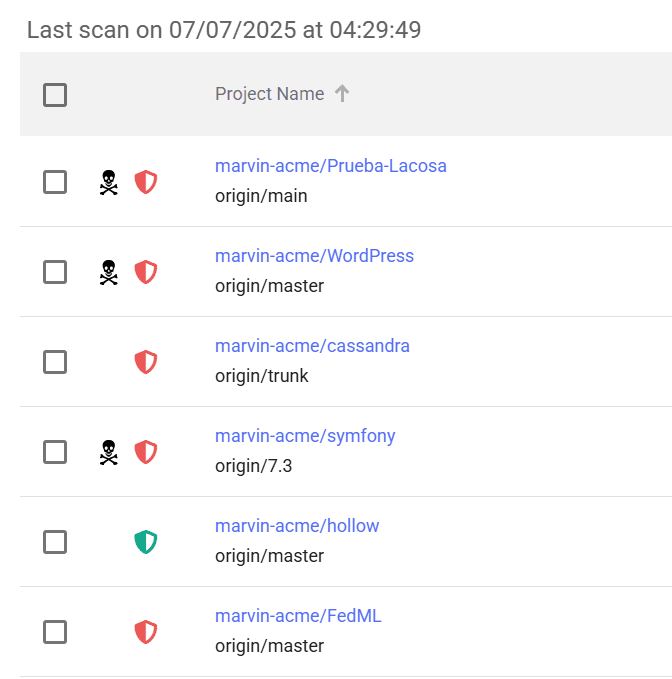Click red shield icon for WordPress
This screenshot has height=679, width=672.
point(146,272)
